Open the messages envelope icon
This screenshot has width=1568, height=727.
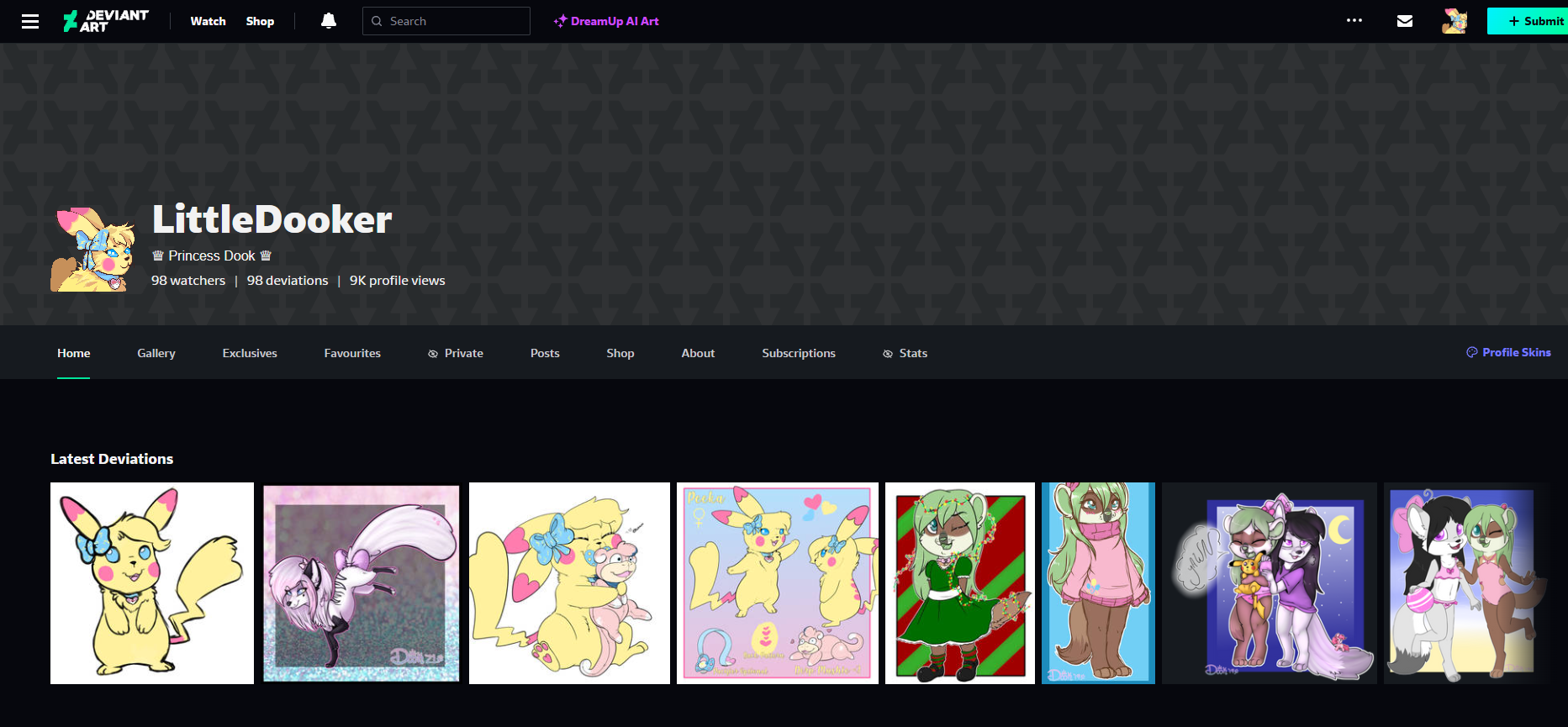1404,21
